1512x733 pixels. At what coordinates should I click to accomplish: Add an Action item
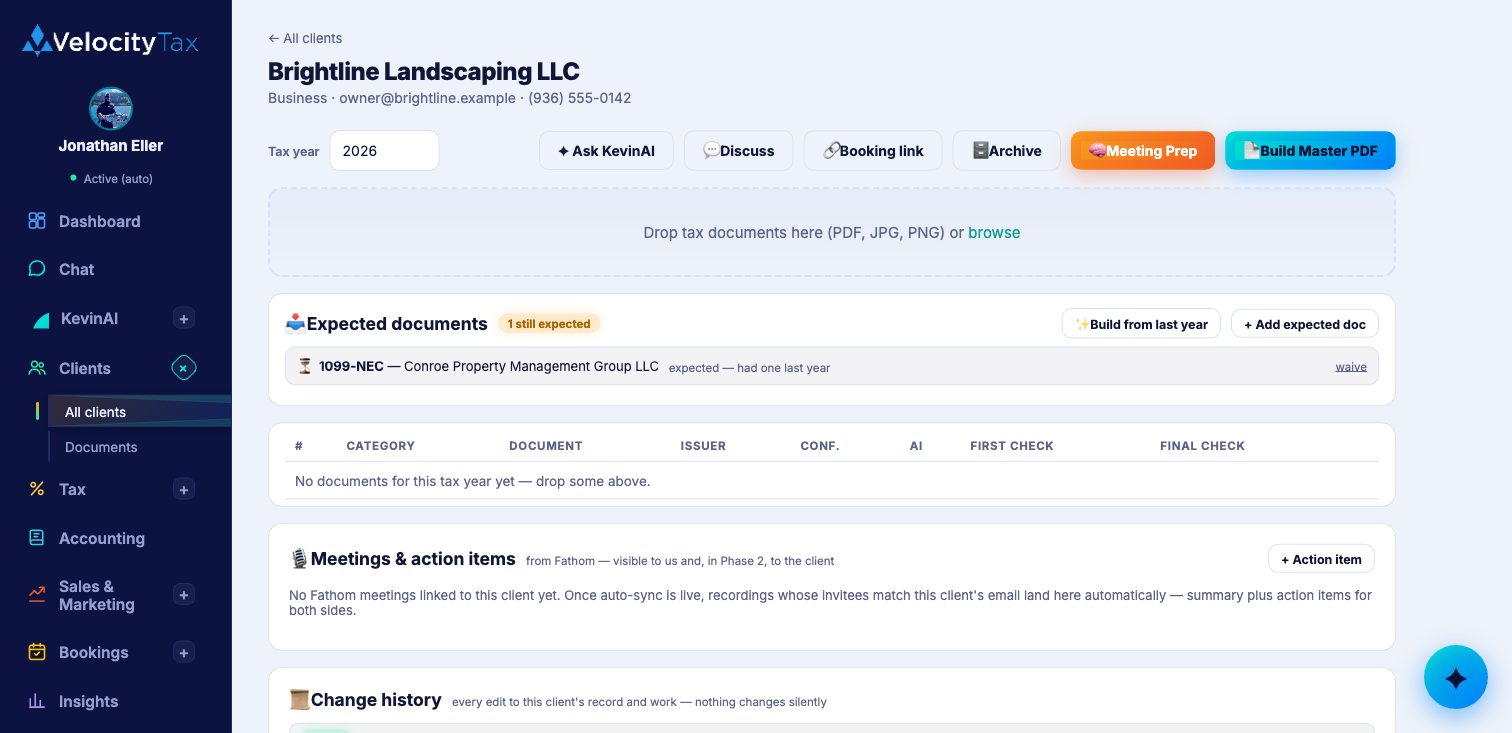1321,559
